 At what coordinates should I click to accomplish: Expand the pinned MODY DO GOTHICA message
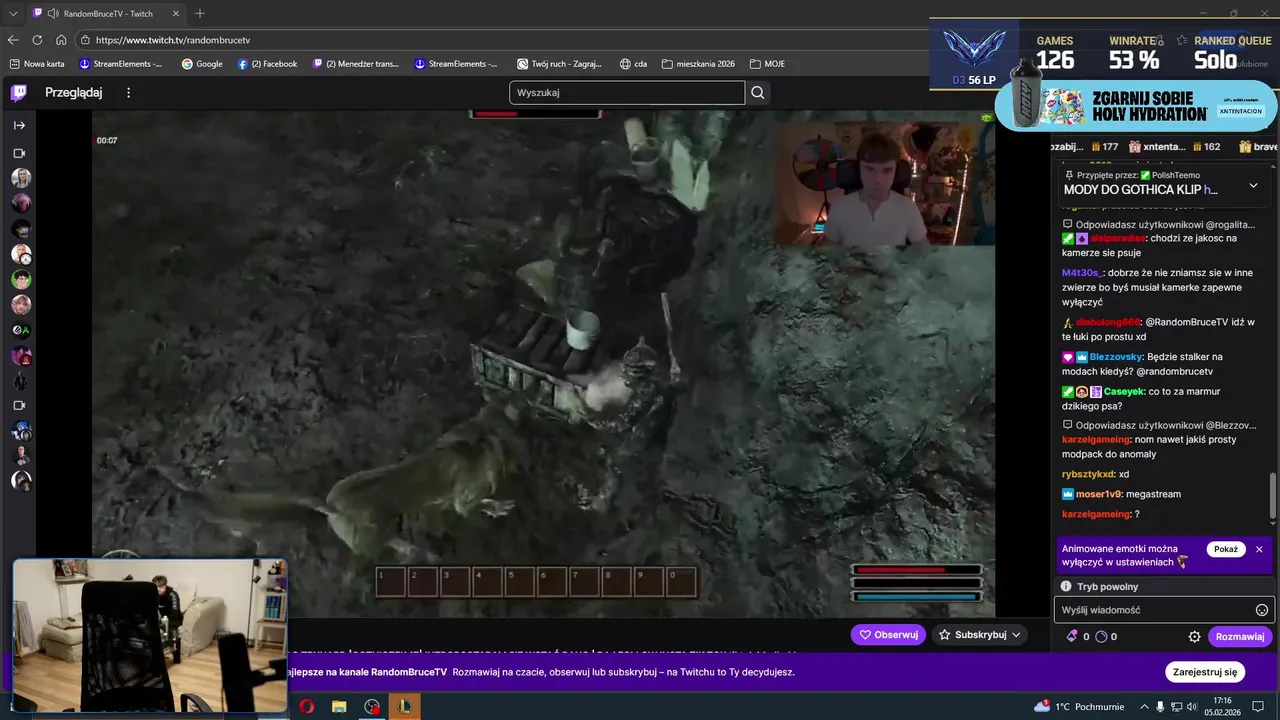[1253, 185]
